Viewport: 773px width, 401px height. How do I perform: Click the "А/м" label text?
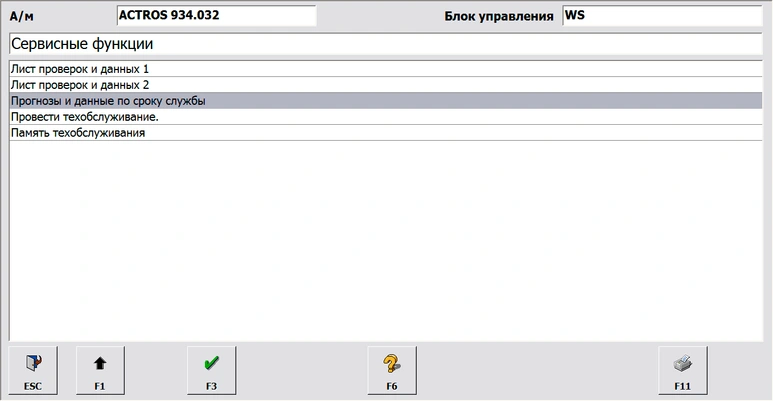pos(21,17)
